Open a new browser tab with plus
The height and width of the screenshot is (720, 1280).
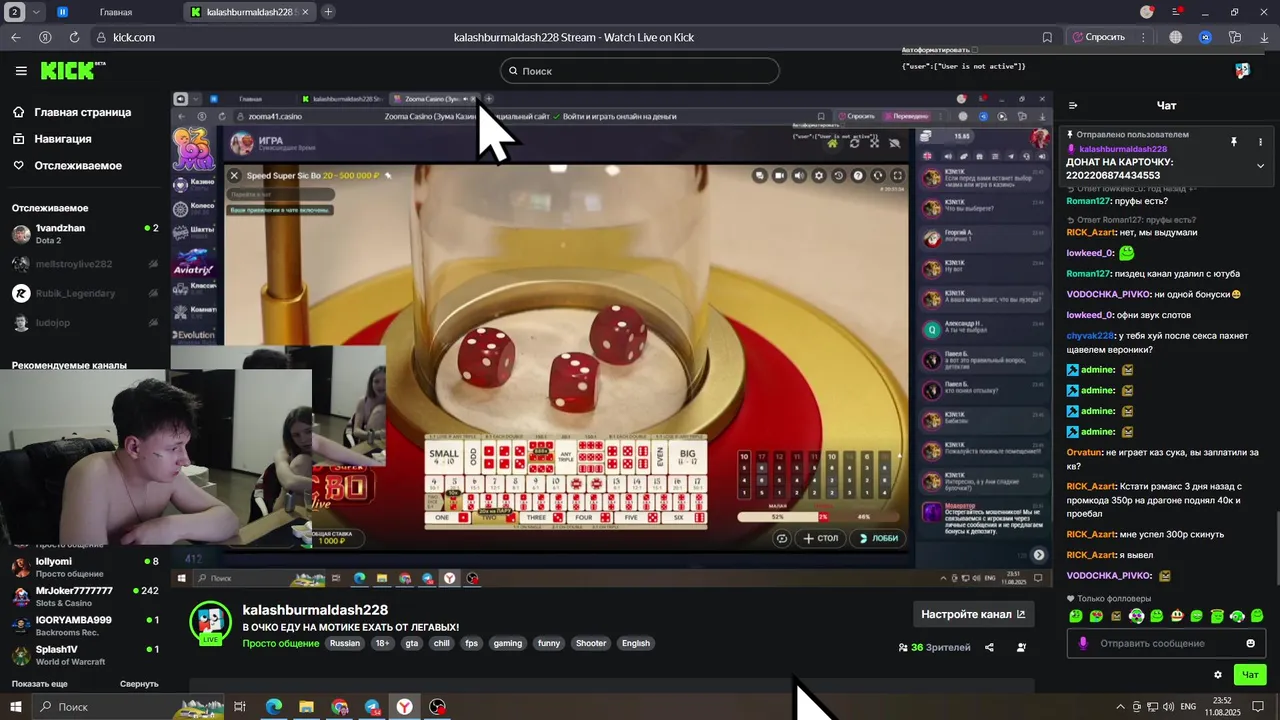pyautogui.click(x=328, y=12)
